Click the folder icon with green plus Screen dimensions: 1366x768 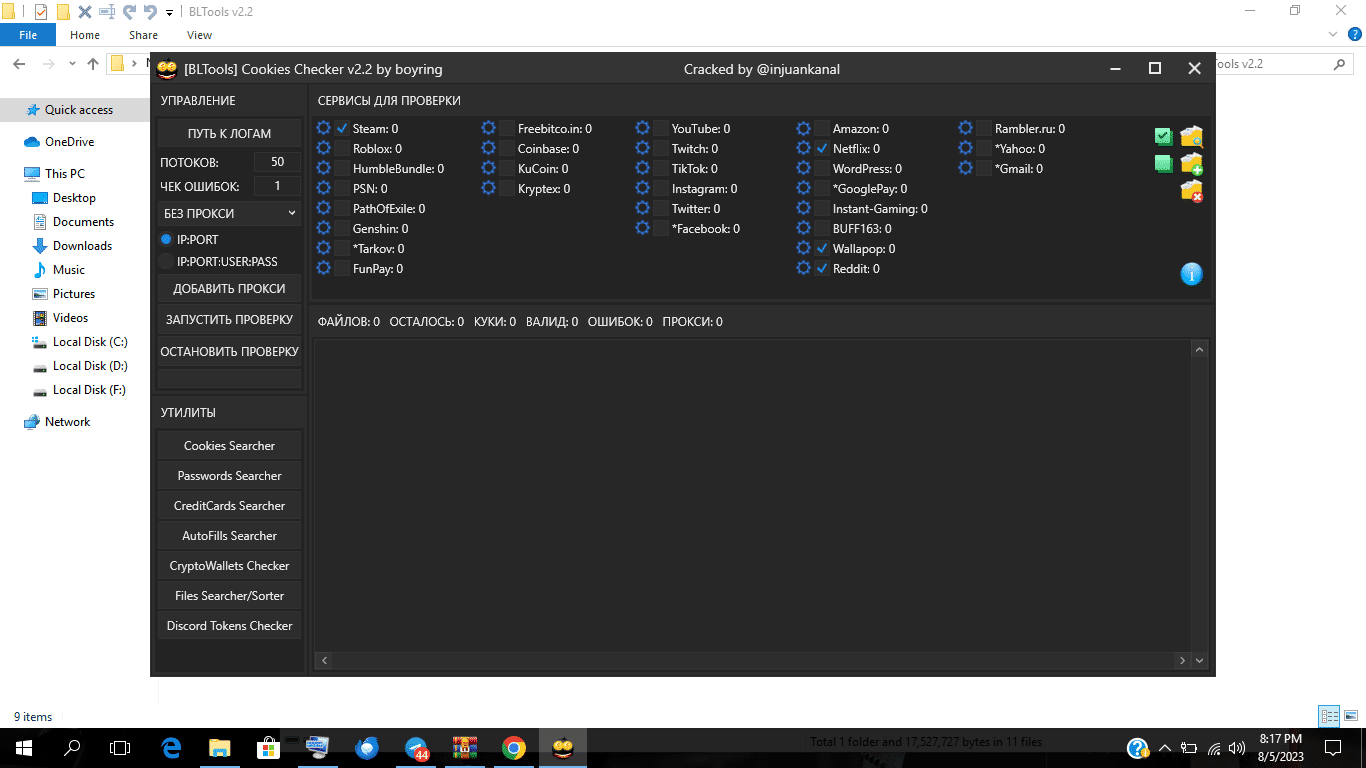point(1191,163)
